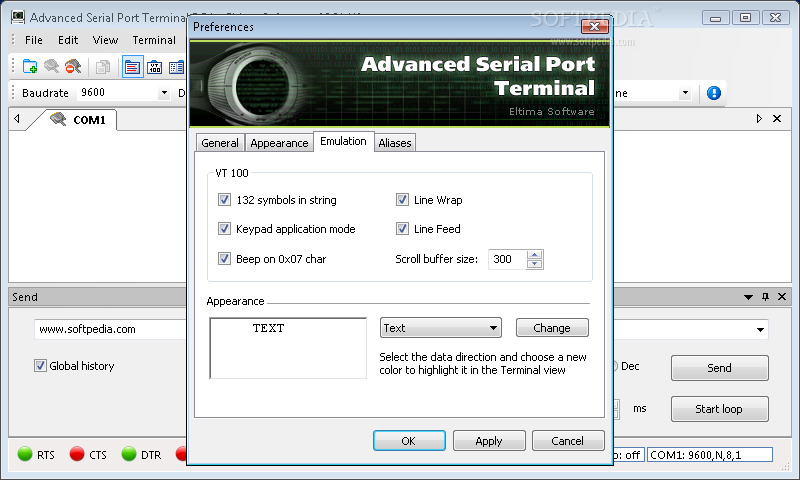Toggle 132 symbols in string checkbox

224,199
